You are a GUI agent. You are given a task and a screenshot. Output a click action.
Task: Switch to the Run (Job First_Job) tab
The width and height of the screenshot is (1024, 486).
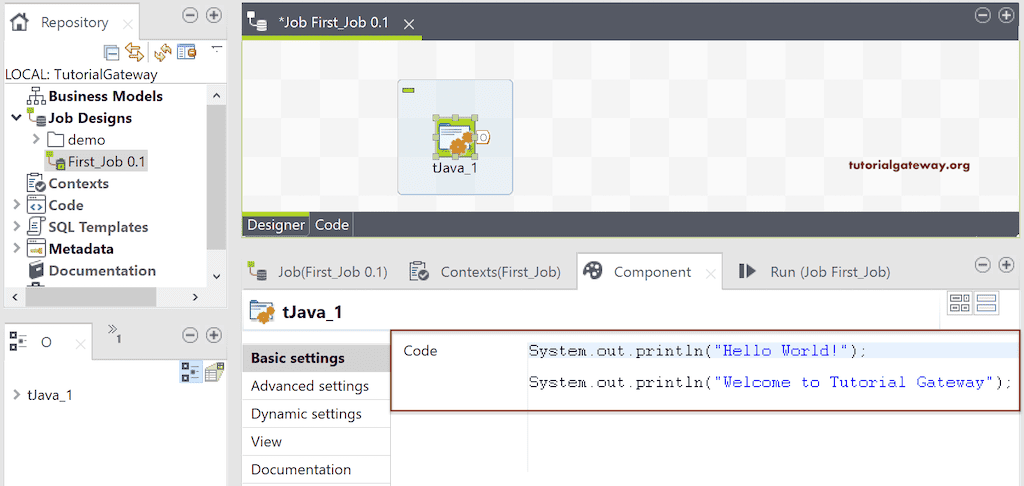[x=813, y=272]
